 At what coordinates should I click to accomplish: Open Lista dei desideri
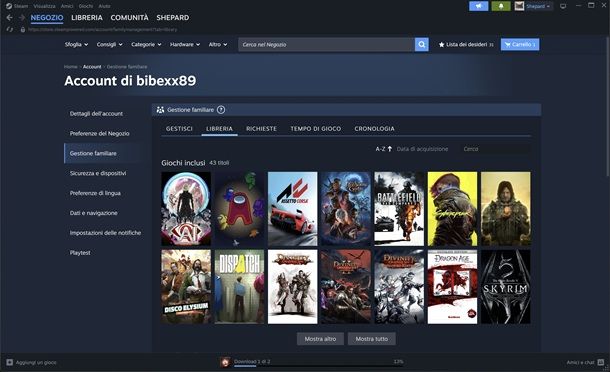point(466,44)
